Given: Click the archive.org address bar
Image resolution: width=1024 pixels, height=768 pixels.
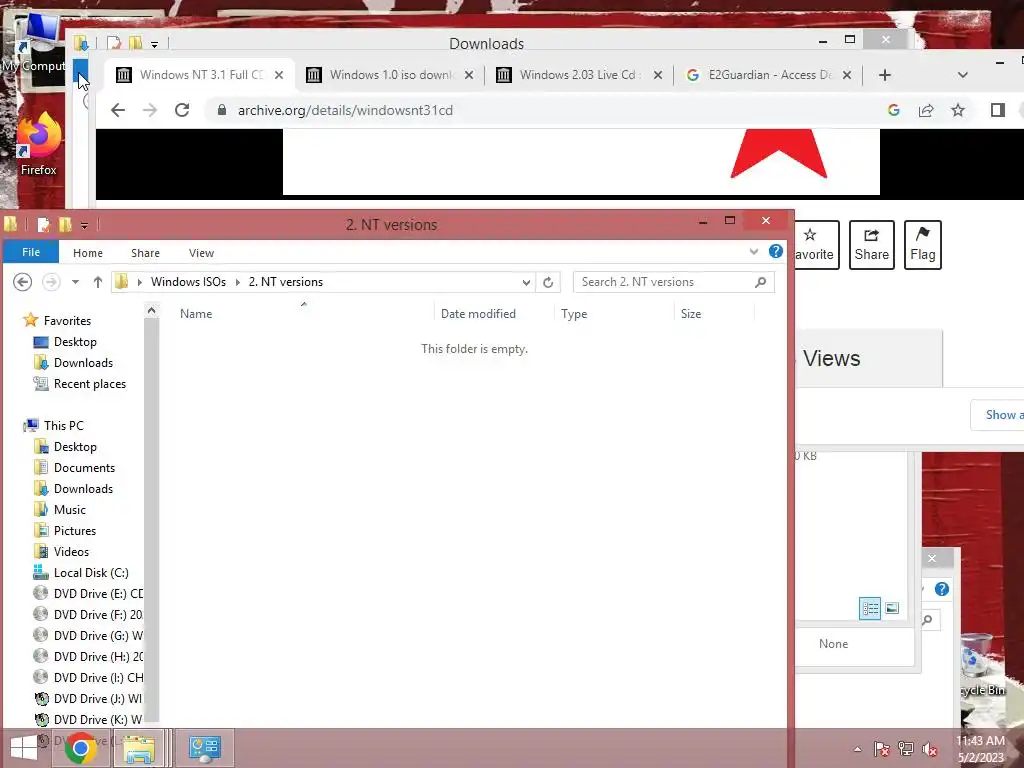Looking at the screenshot, I should tap(549, 110).
